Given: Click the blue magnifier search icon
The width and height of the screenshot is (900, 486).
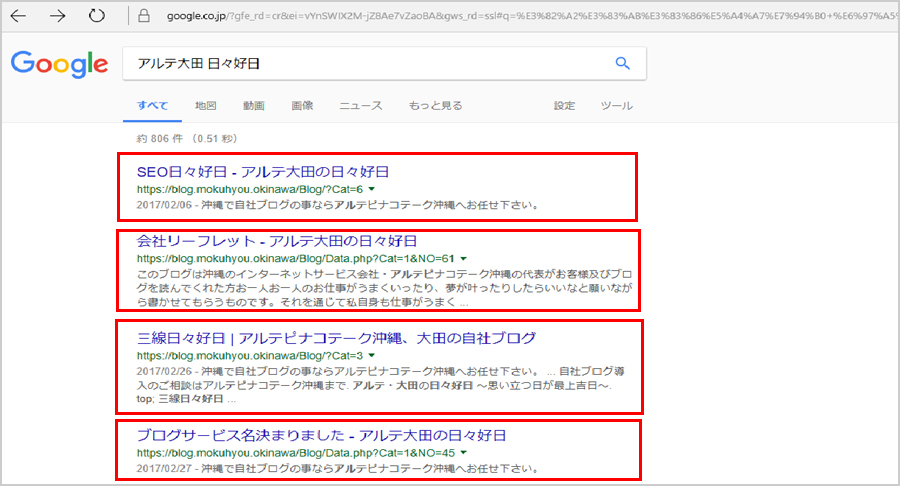Looking at the screenshot, I should [622, 64].
